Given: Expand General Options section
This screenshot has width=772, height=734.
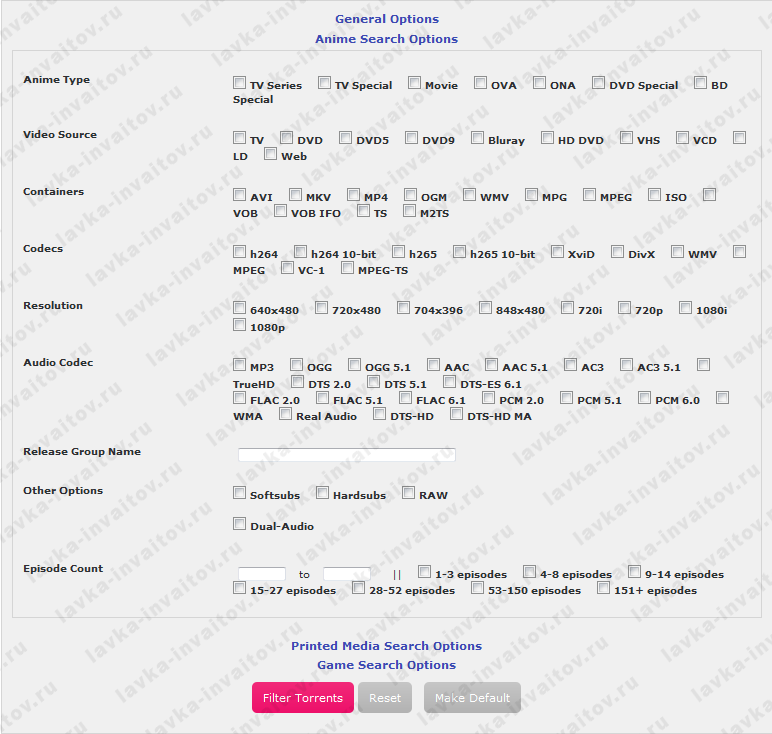Looking at the screenshot, I should (x=387, y=19).
